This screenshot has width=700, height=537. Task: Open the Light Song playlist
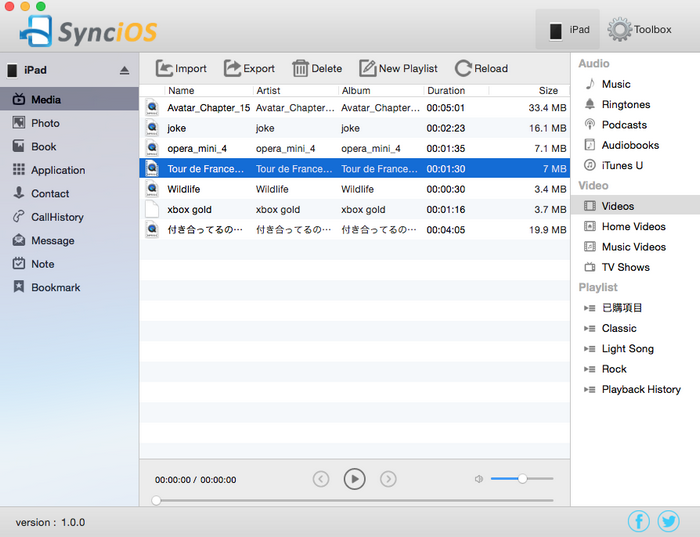click(x=635, y=349)
